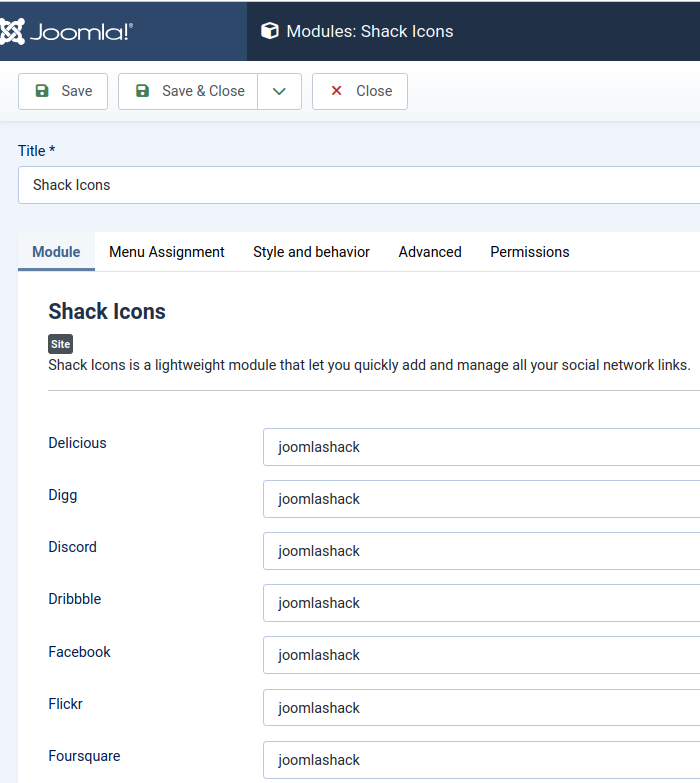Click the Modules cube icon in header
The height and width of the screenshot is (783, 700).
[x=270, y=31]
